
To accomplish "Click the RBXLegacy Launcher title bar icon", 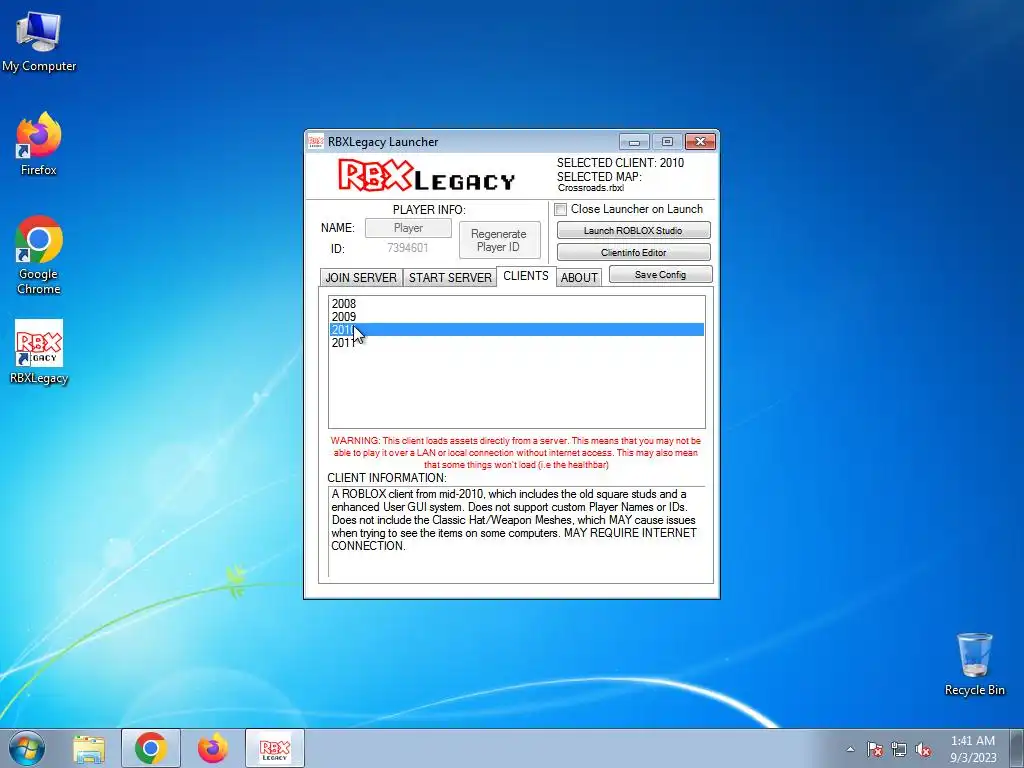I will pos(316,142).
